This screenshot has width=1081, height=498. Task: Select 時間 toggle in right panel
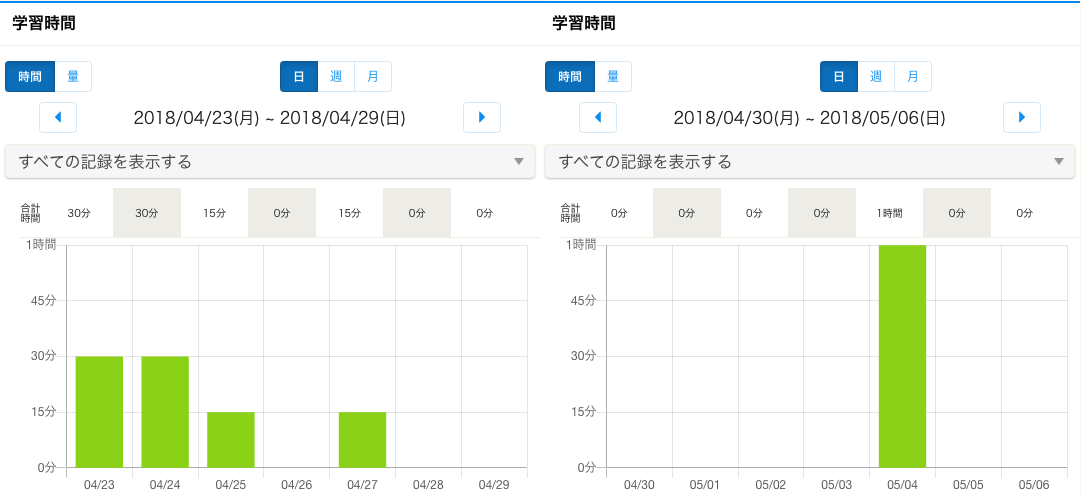tap(570, 76)
